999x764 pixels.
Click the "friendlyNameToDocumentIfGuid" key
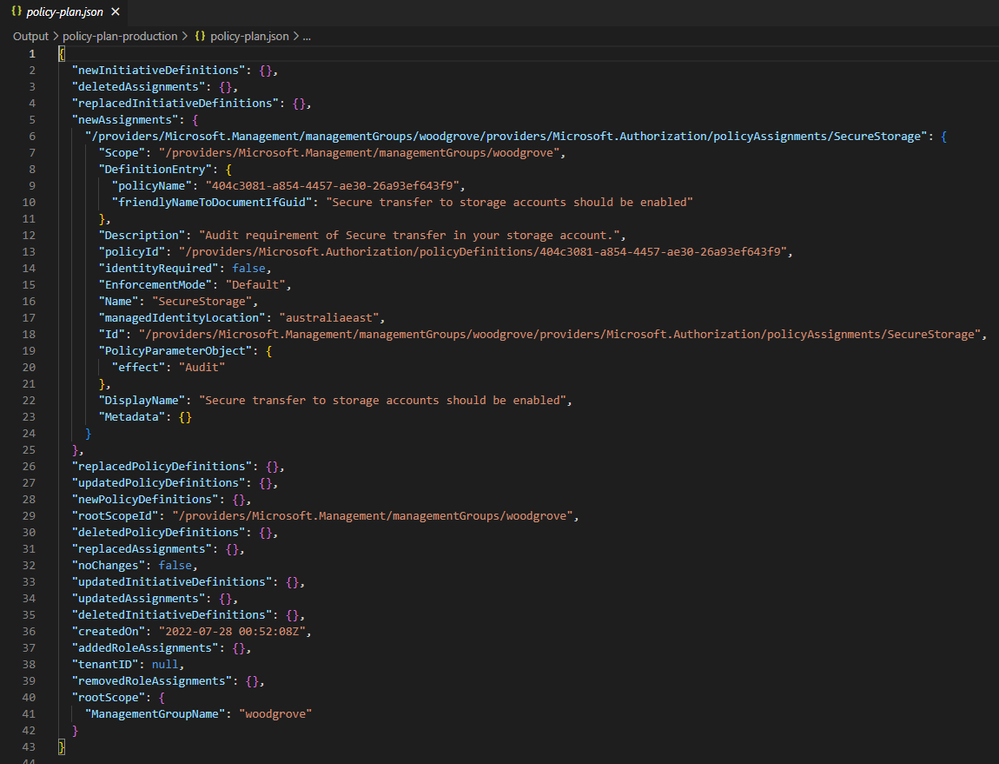point(212,203)
